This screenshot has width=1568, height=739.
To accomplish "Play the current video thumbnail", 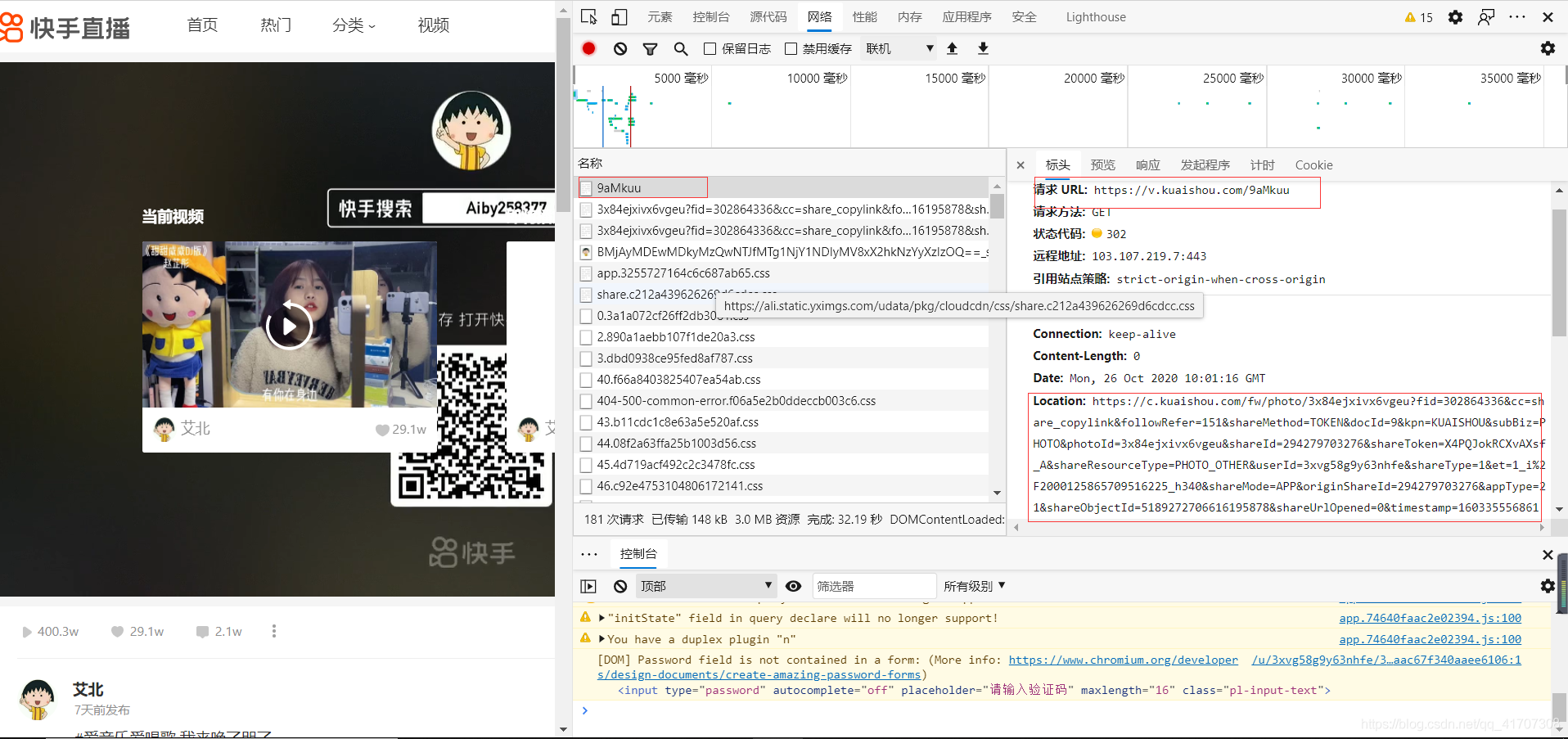I will point(289,326).
